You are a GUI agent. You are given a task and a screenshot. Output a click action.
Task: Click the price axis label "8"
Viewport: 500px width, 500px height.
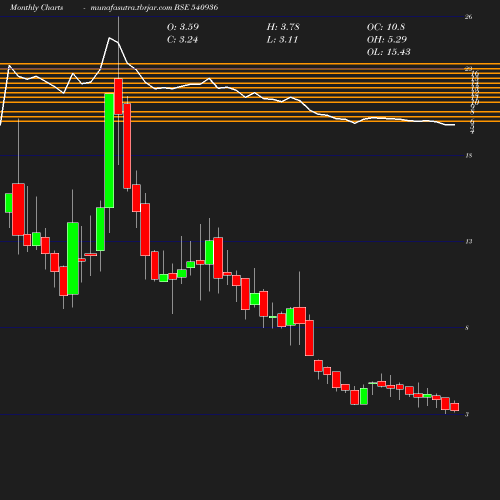[467, 328]
